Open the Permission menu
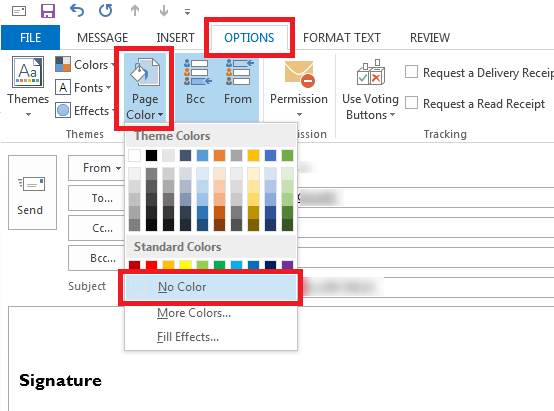The image size is (554, 411). tap(299, 88)
